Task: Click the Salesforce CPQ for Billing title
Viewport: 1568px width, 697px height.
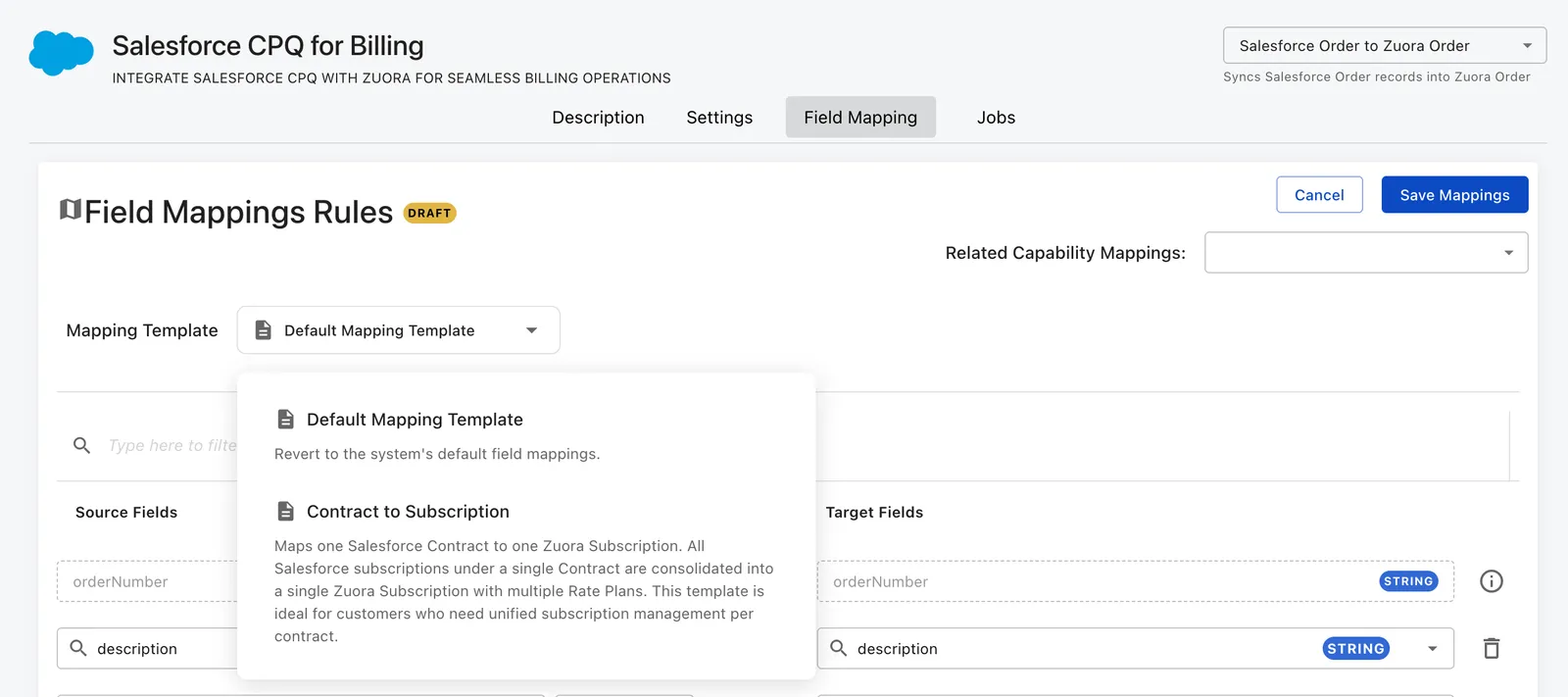Action: (x=268, y=46)
